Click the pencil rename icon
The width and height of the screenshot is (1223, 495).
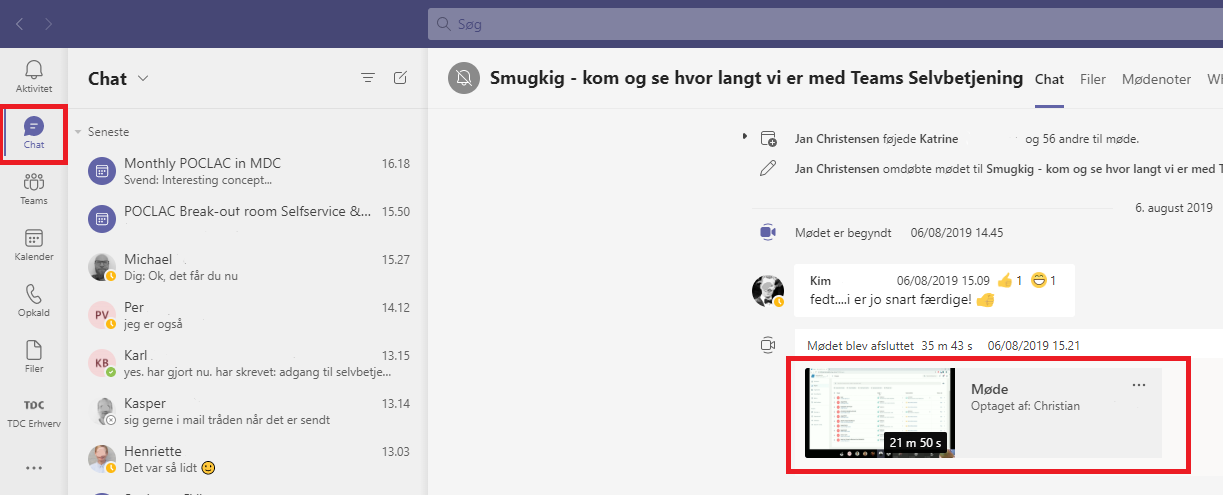point(768,168)
